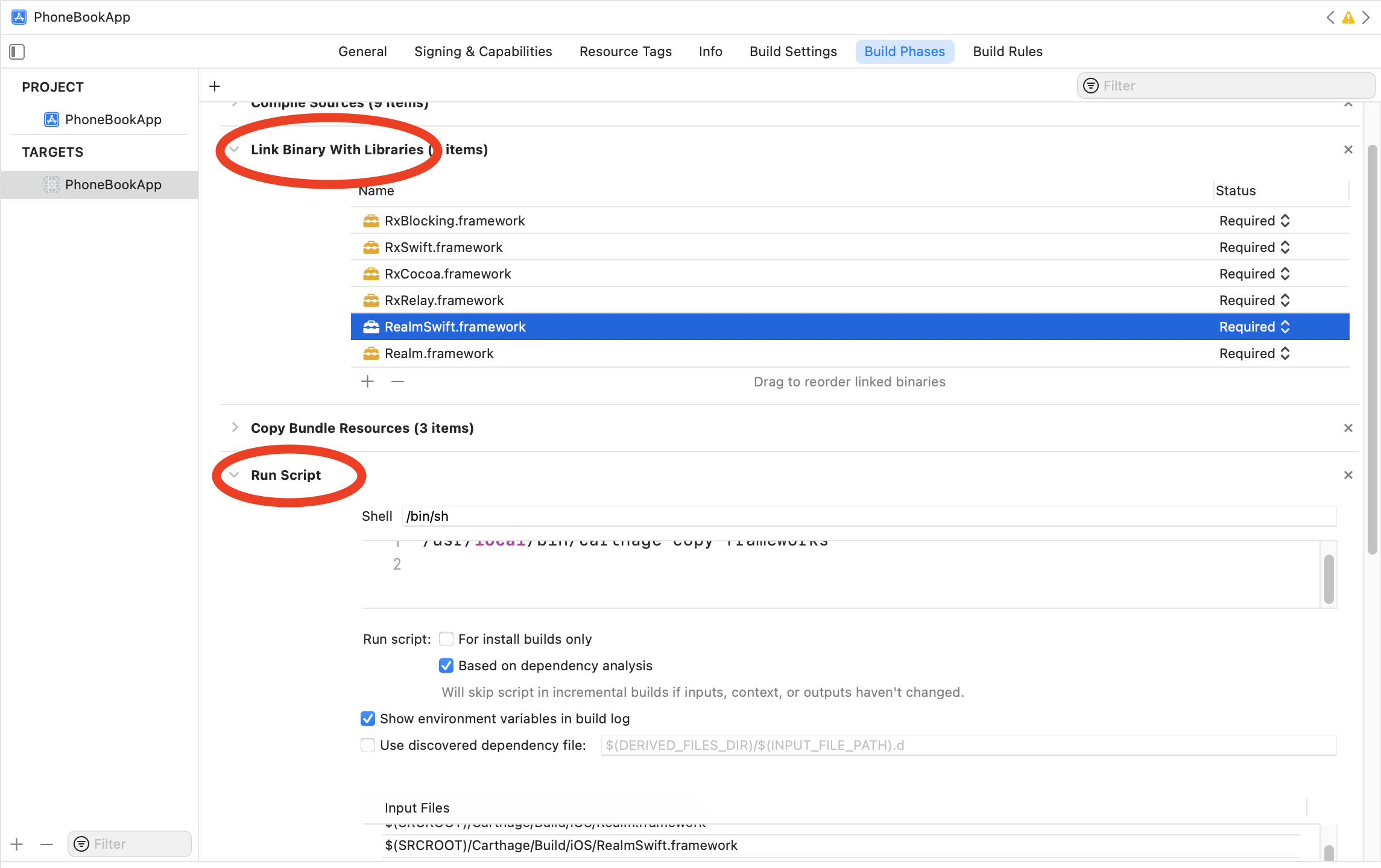Go to the next issue arrow
This screenshot has height=868, width=1381.
1366,17
